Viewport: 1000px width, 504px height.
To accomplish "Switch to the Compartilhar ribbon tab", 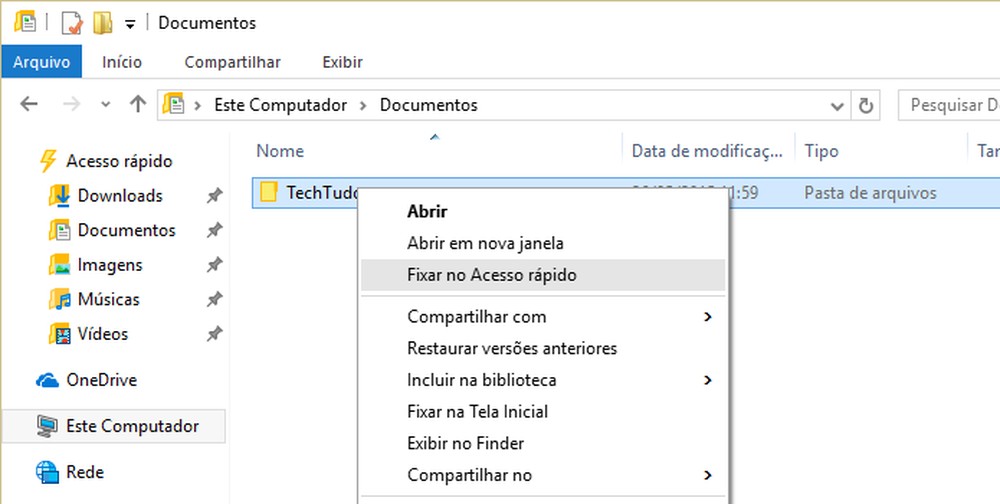I will [232, 62].
